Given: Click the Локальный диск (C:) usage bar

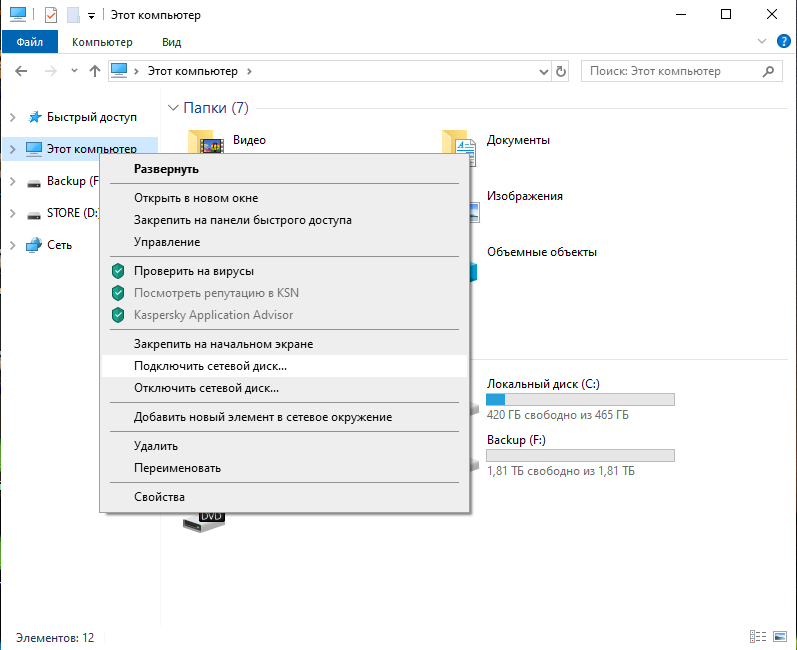Looking at the screenshot, I should click(580, 399).
